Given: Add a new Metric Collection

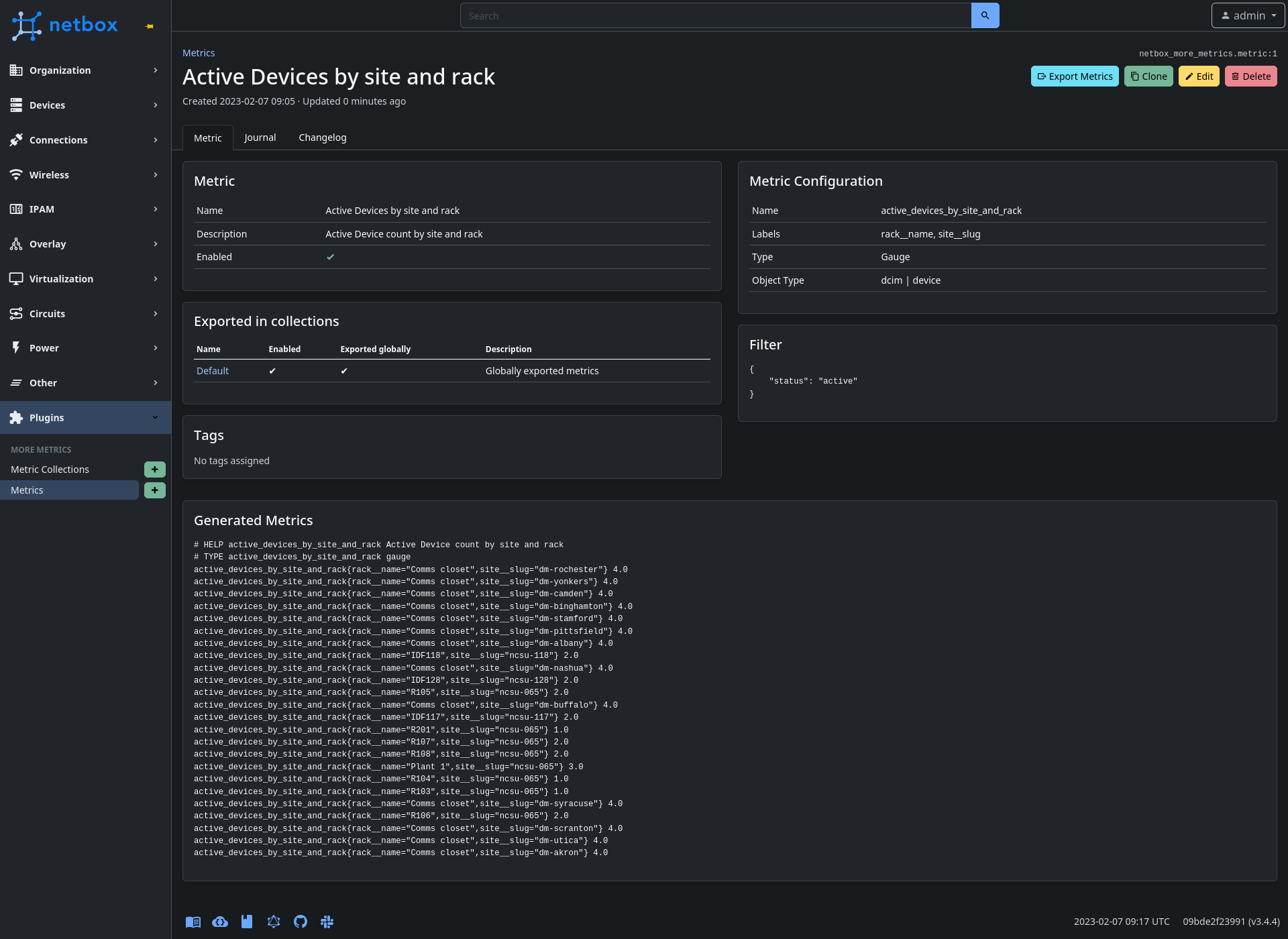Looking at the screenshot, I should pyautogui.click(x=154, y=469).
